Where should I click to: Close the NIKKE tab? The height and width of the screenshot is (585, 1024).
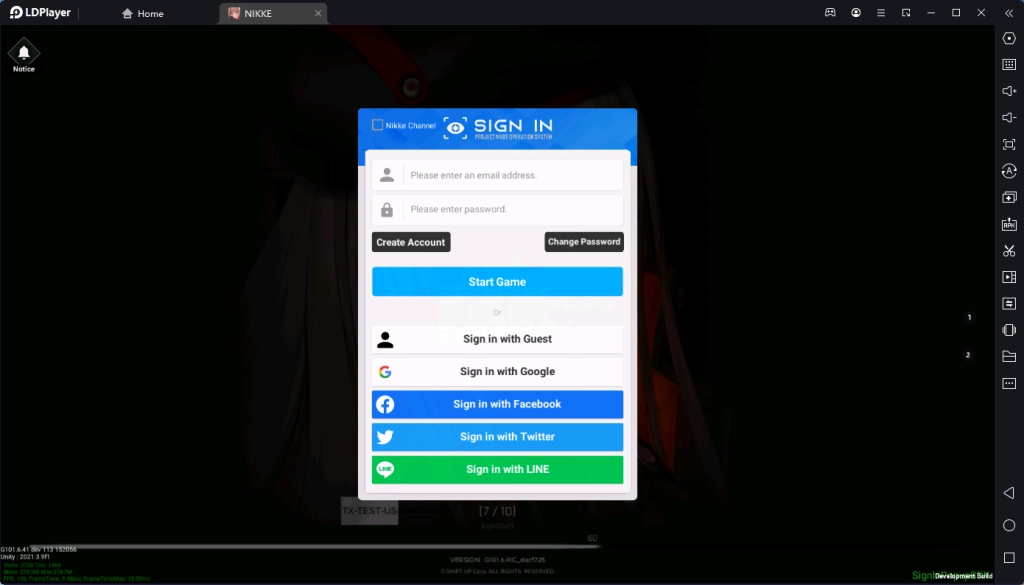pos(318,13)
